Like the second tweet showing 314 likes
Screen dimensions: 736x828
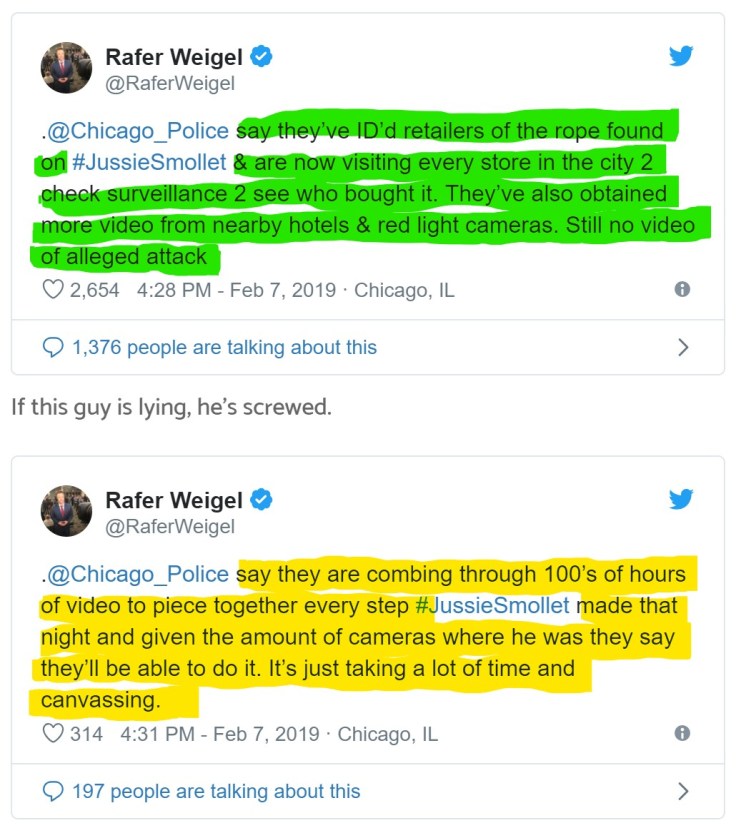(53, 733)
